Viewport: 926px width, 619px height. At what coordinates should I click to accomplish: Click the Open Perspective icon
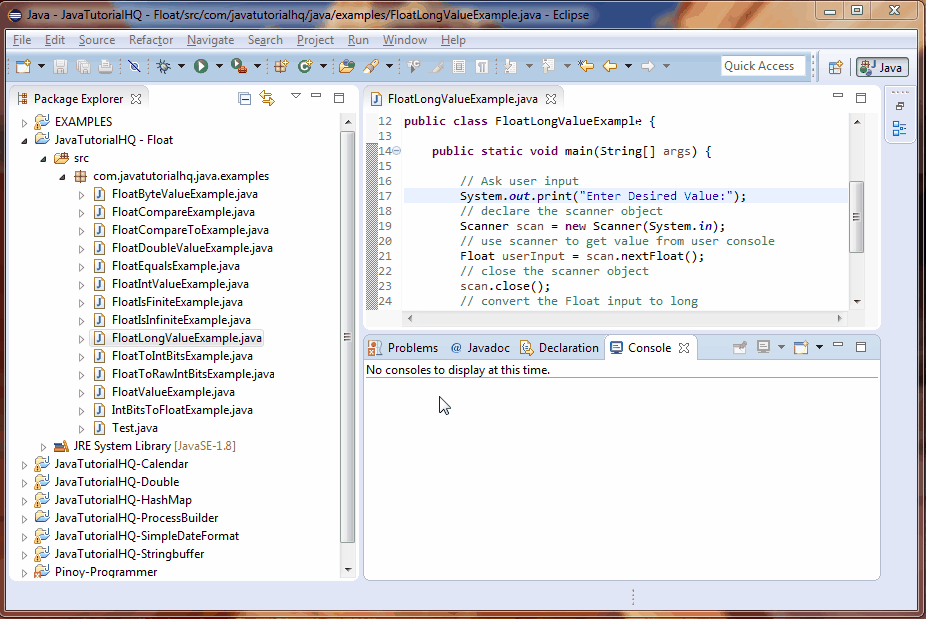pyautogui.click(x=836, y=67)
